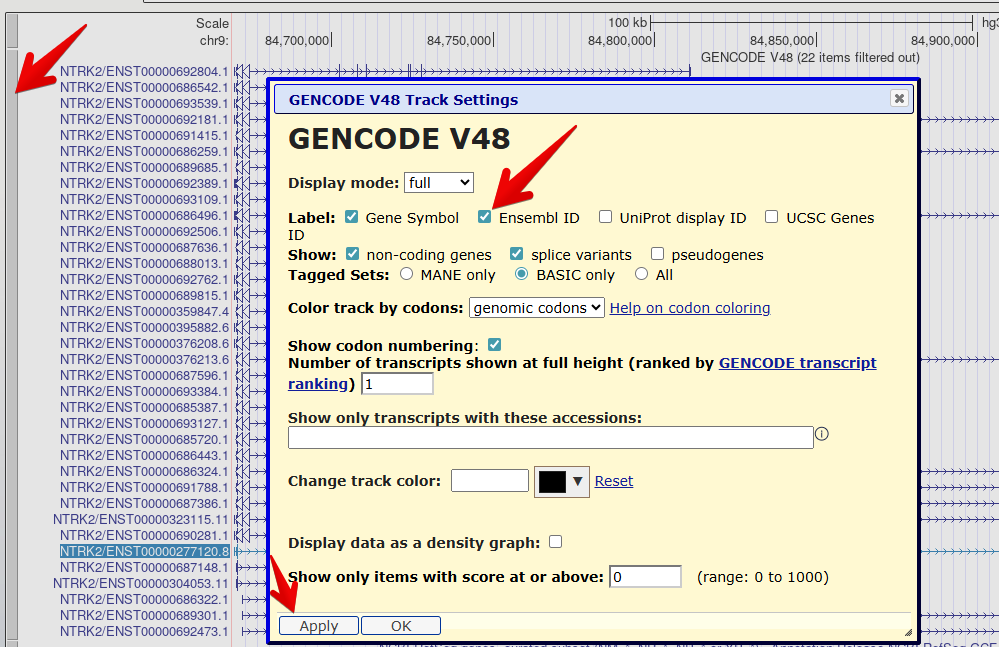Click the info icon beside accessions field
The width and height of the screenshot is (999, 647).
[x=822, y=434]
